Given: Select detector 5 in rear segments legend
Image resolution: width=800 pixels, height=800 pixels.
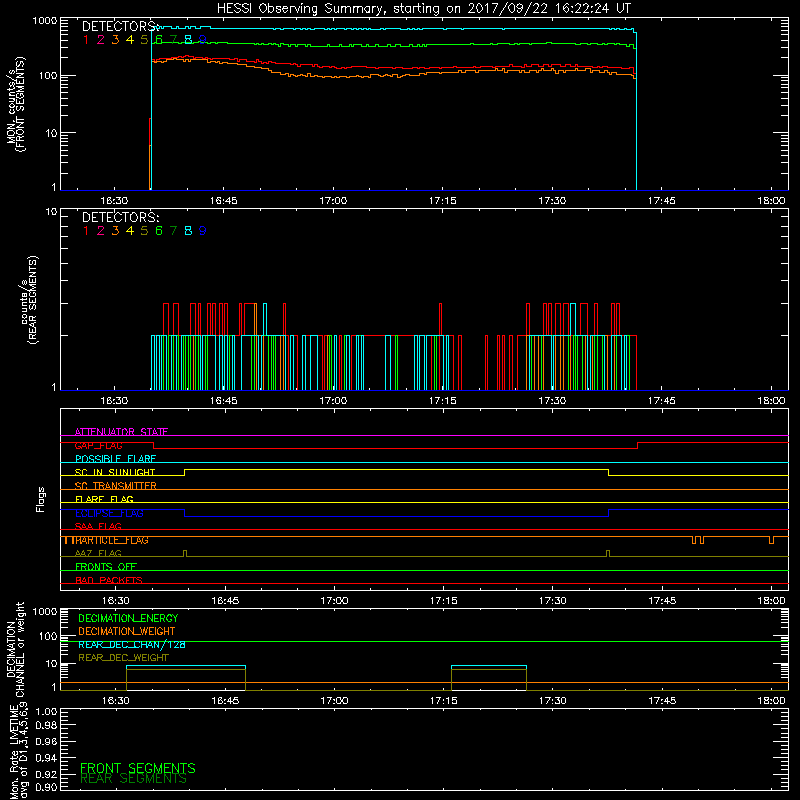Looking at the screenshot, I should point(144,231).
